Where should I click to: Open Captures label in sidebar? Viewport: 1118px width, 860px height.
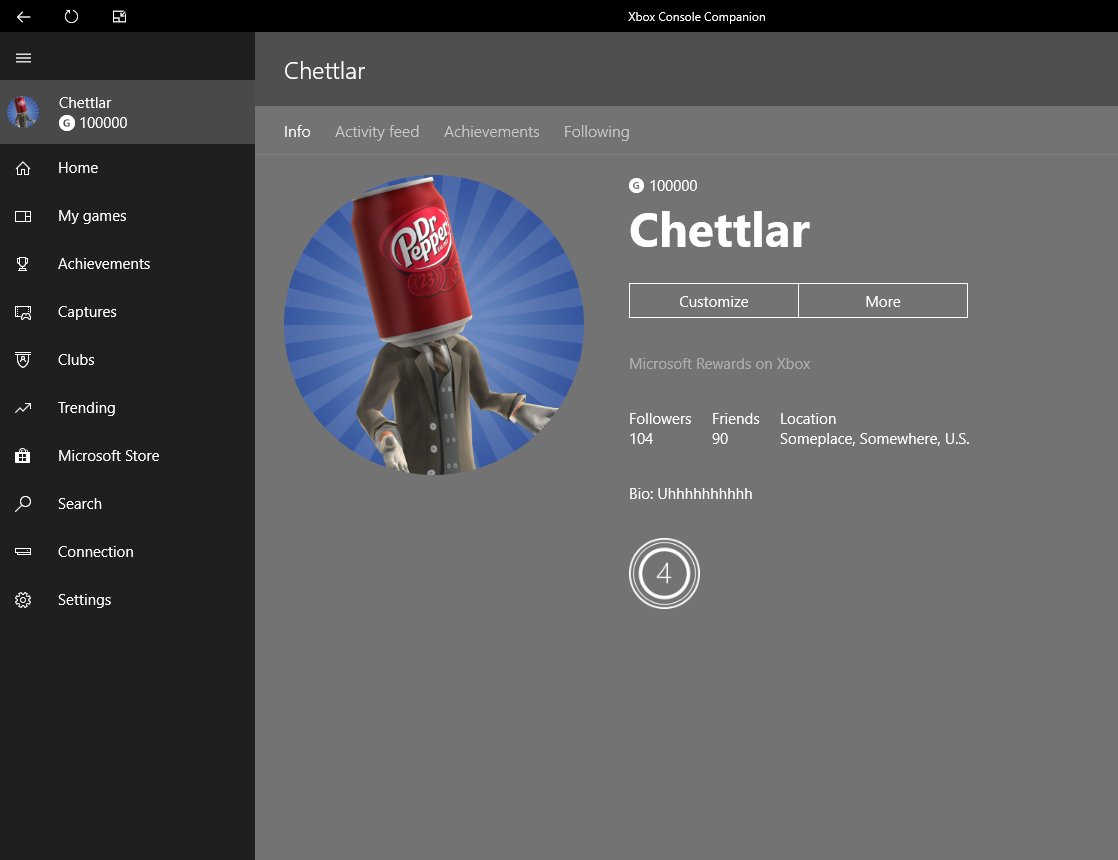click(87, 312)
